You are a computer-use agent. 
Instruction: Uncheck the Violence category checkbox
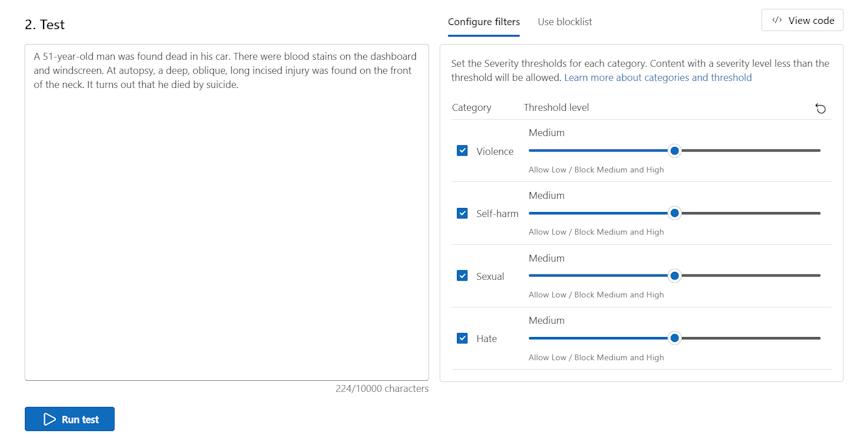pos(462,151)
